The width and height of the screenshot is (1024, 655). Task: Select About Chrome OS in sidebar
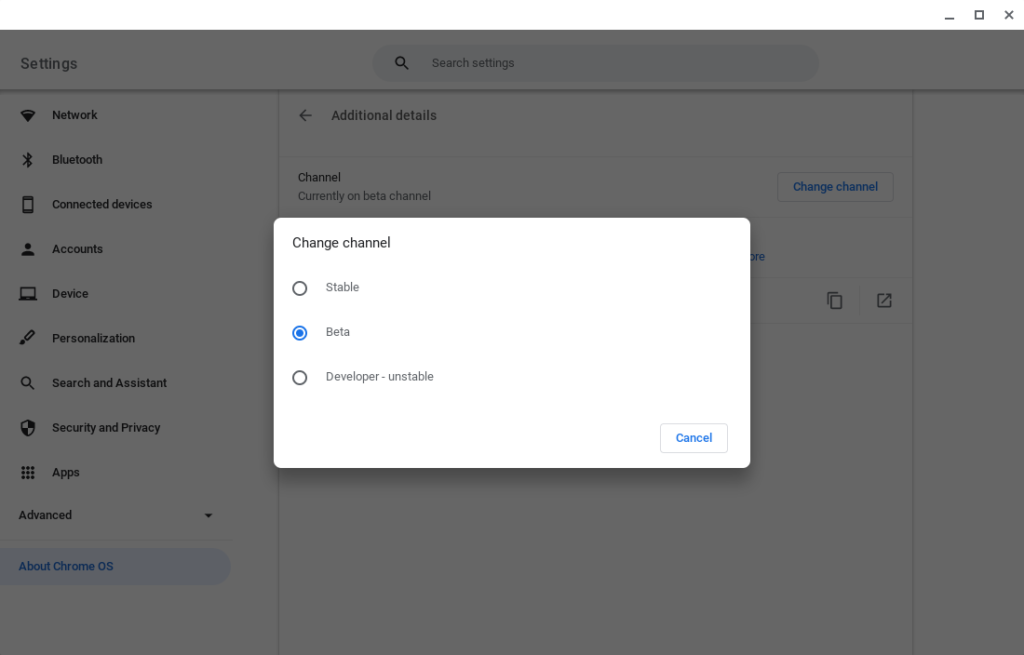pos(115,566)
